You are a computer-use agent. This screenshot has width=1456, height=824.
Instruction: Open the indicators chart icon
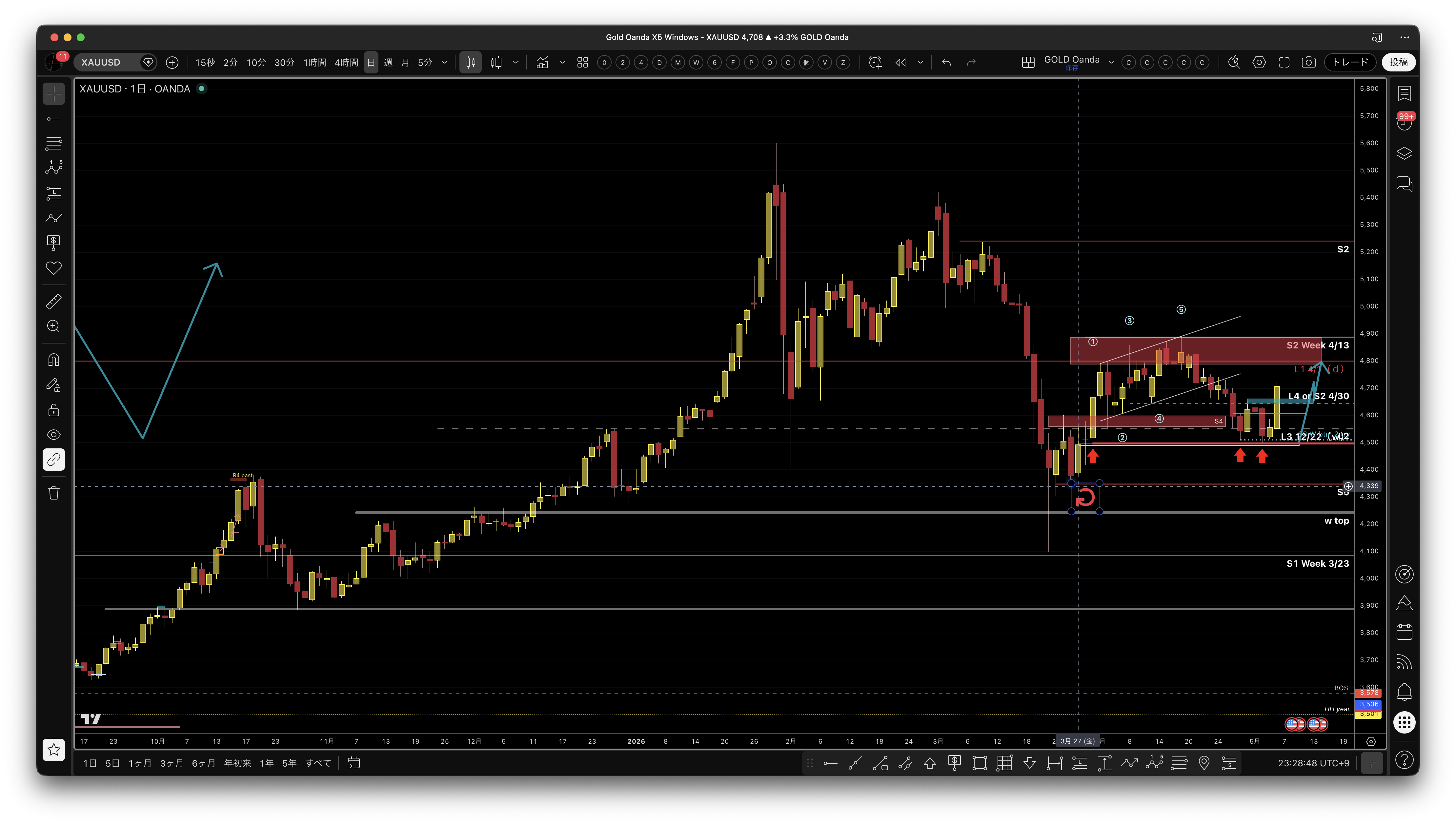pos(542,62)
